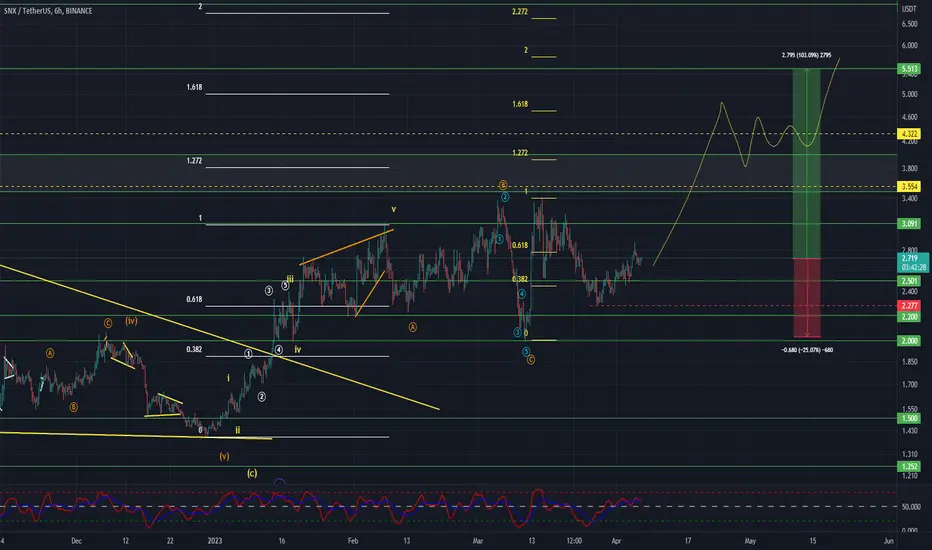Click the Apr label on time axis
932x550 pixels.
(616, 541)
